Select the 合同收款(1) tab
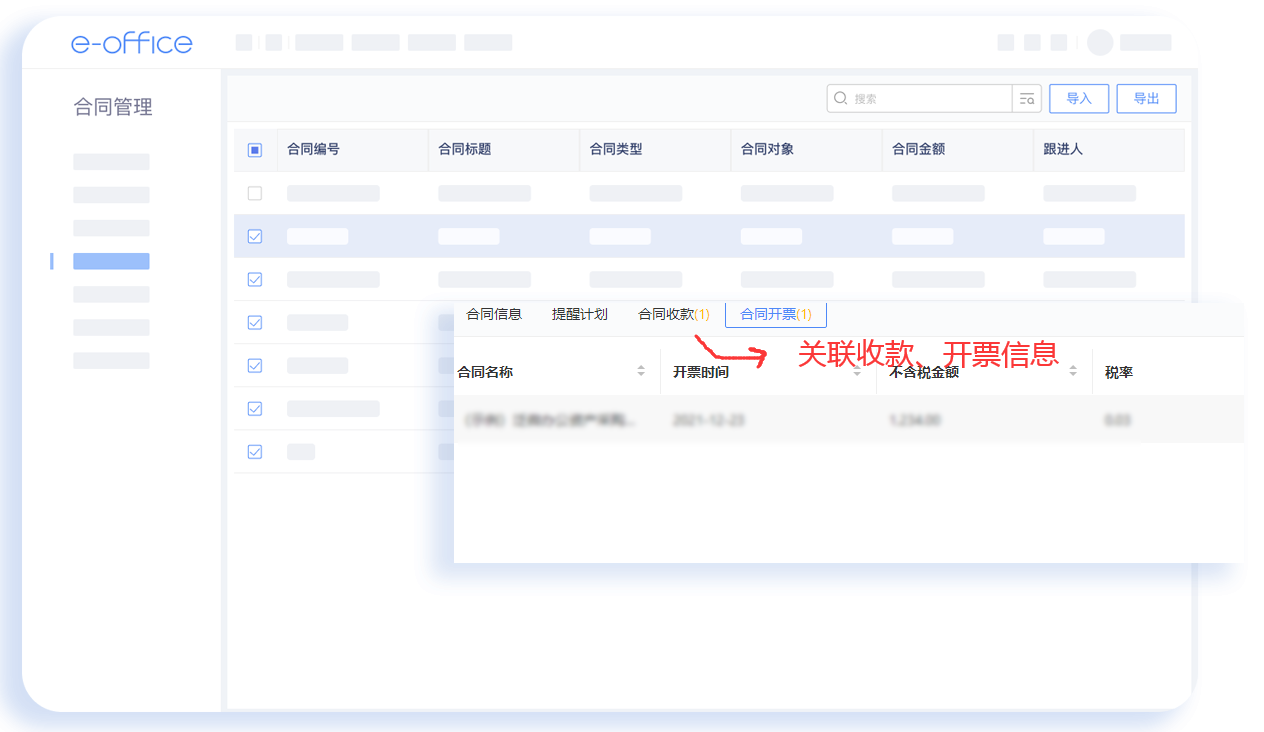 674,314
